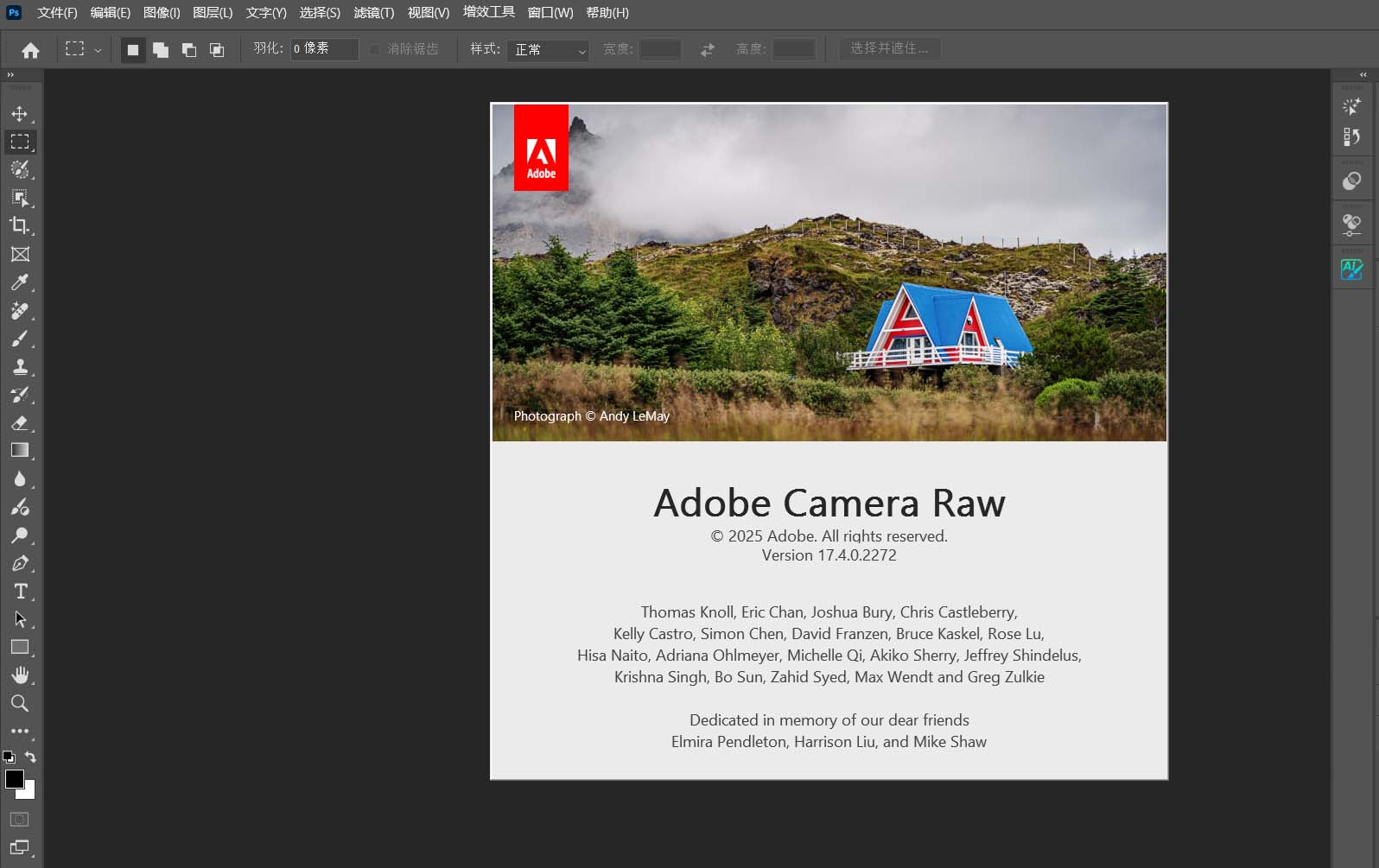Screen dimensions: 1379x868
Task: Open the Layer (图层) menu
Action: click(213, 13)
